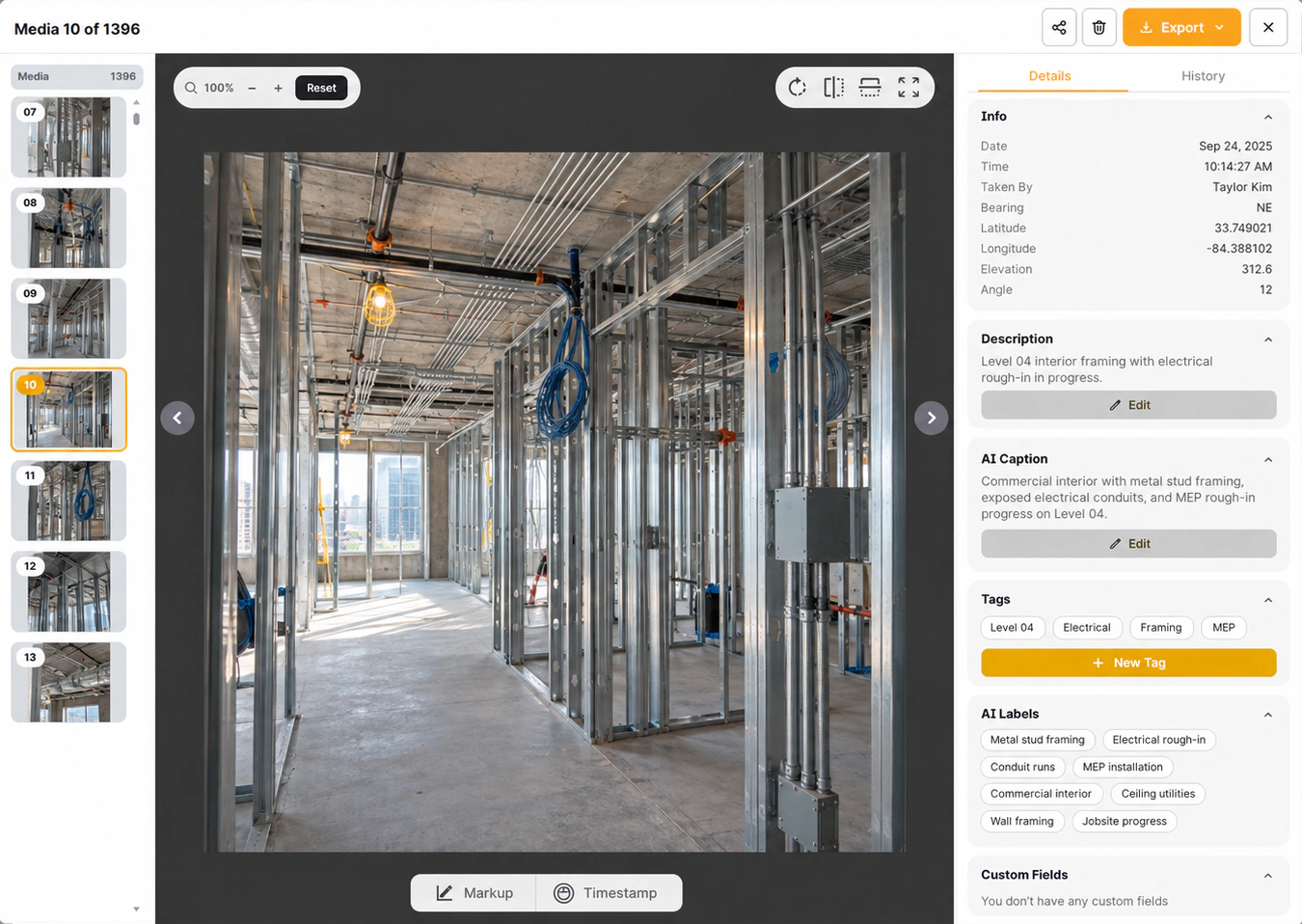Click the Level 04 tag
This screenshot has height=924, width=1302.
(1012, 628)
